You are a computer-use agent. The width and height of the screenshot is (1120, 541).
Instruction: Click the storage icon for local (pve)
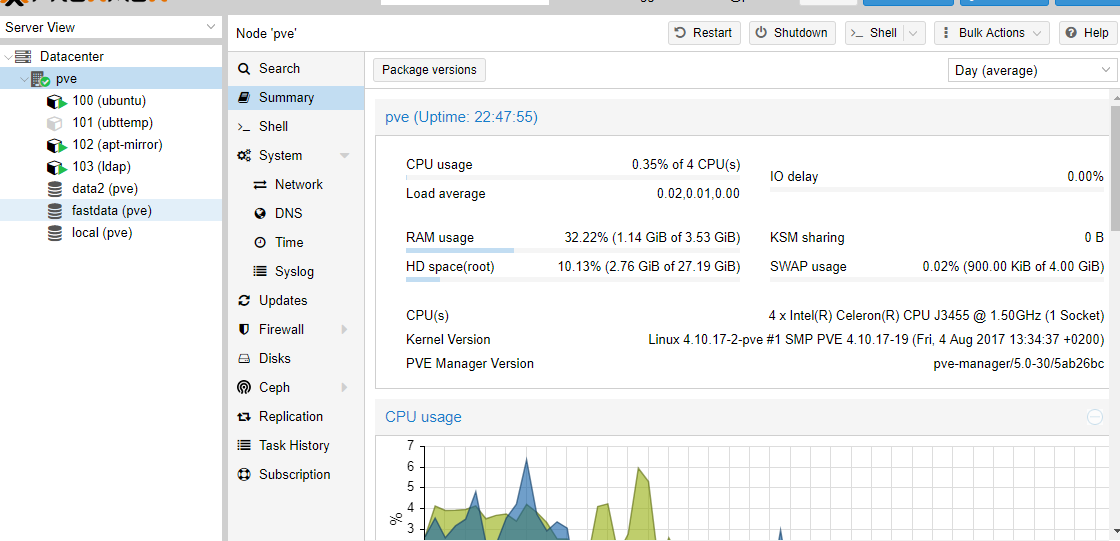55,233
